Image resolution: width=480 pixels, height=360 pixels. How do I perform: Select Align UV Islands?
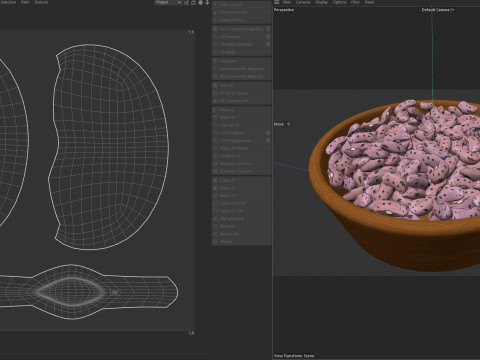pyautogui.click(x=242, y=148)
